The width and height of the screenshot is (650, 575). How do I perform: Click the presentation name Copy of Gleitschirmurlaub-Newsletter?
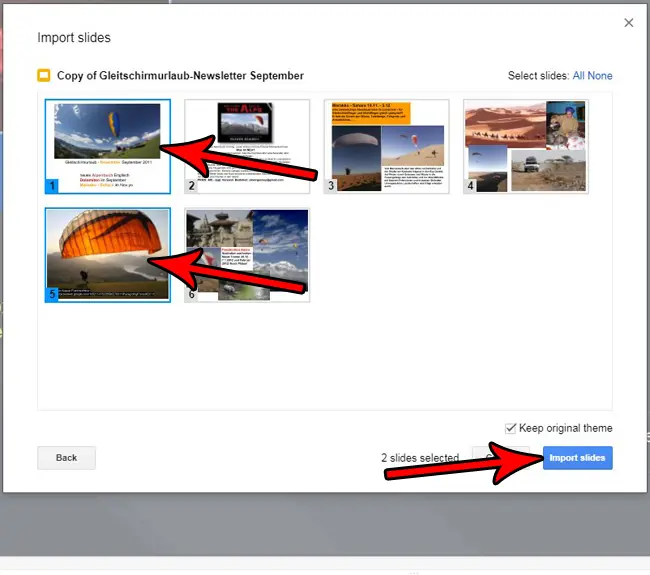pyautogui.click(x=179, y=75)
